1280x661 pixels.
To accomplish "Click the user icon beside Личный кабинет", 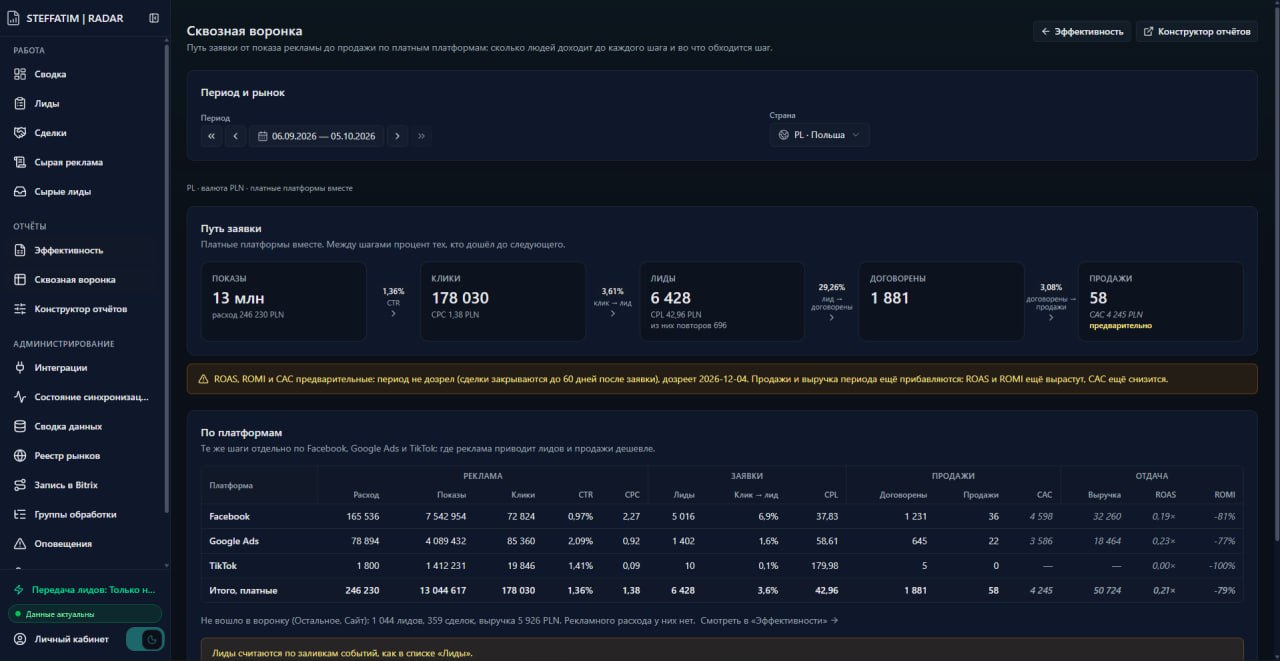I will coord(20,639).
